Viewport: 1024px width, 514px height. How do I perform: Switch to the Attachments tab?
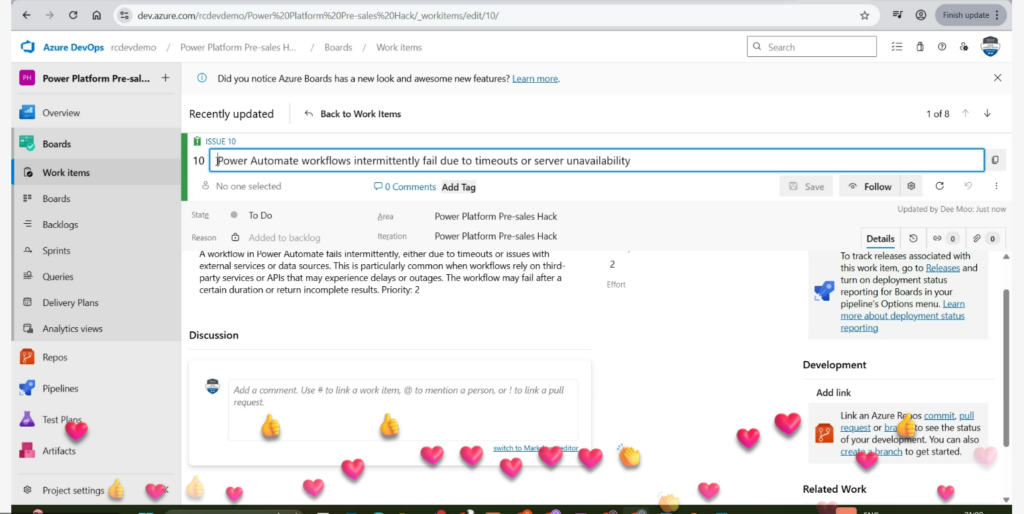click(984, 238)
